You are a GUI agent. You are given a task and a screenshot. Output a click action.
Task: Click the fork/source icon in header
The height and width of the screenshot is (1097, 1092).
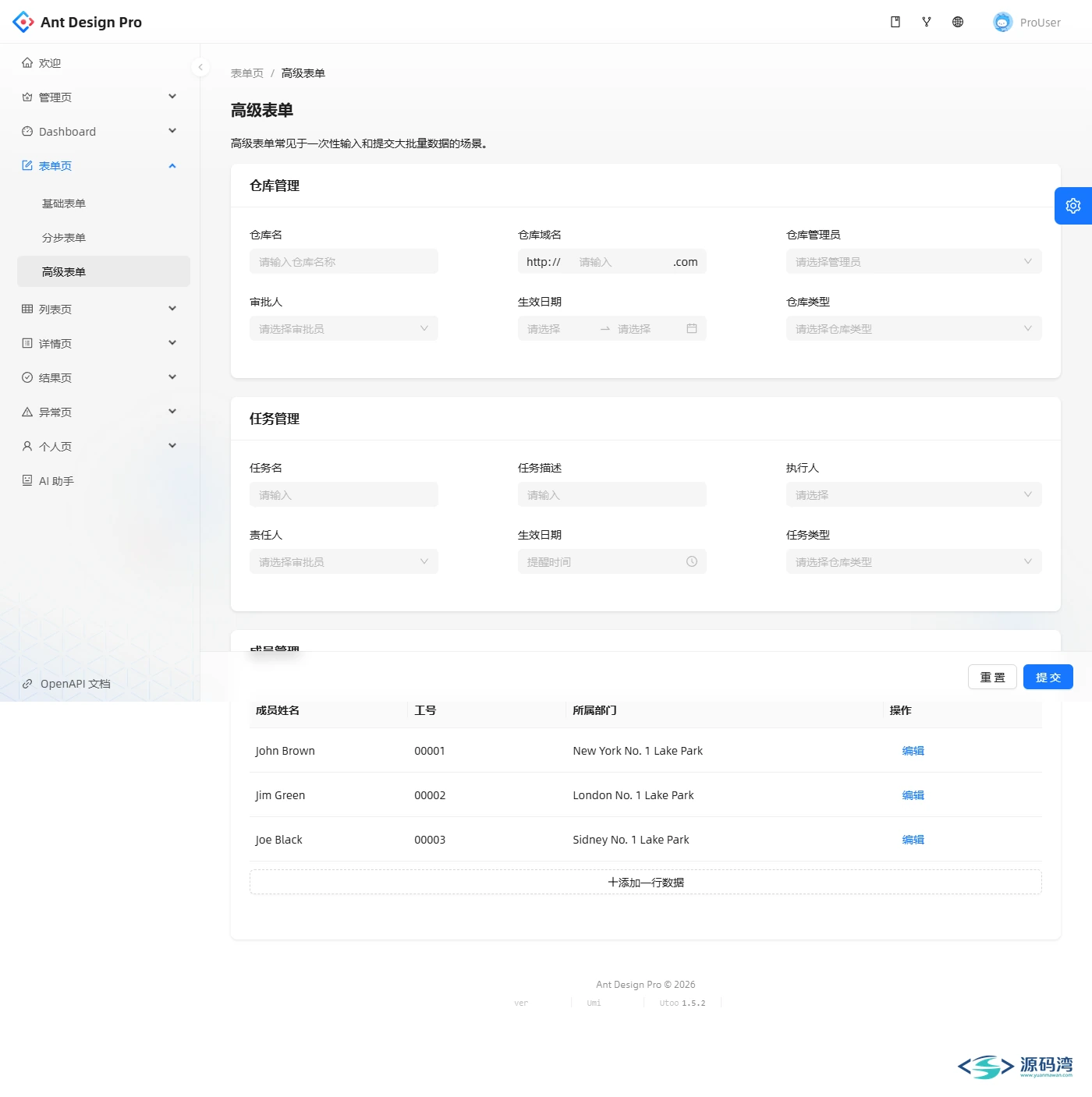point(927,22)
